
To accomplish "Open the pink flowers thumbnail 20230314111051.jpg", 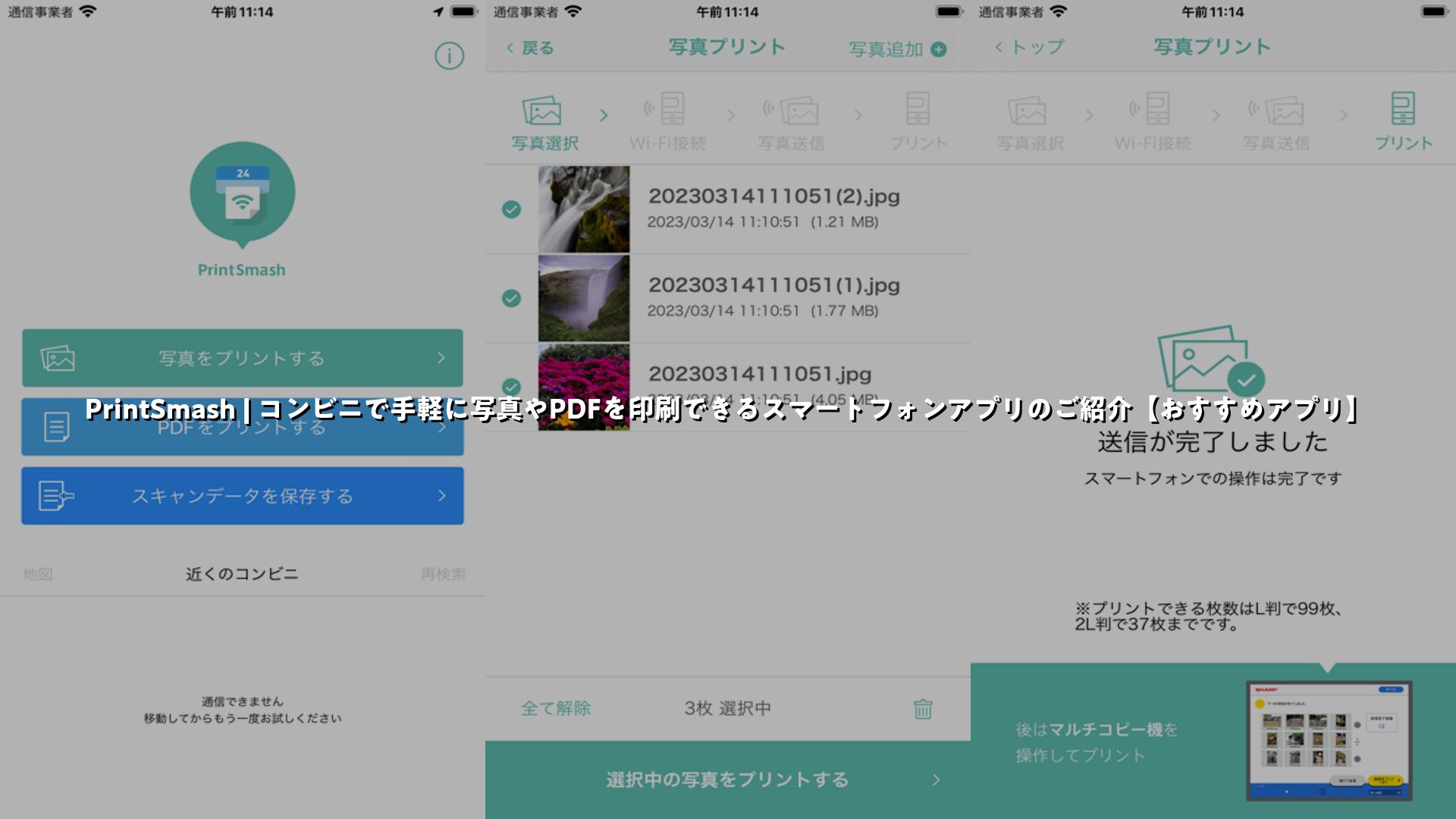I will tap(584, 388).
